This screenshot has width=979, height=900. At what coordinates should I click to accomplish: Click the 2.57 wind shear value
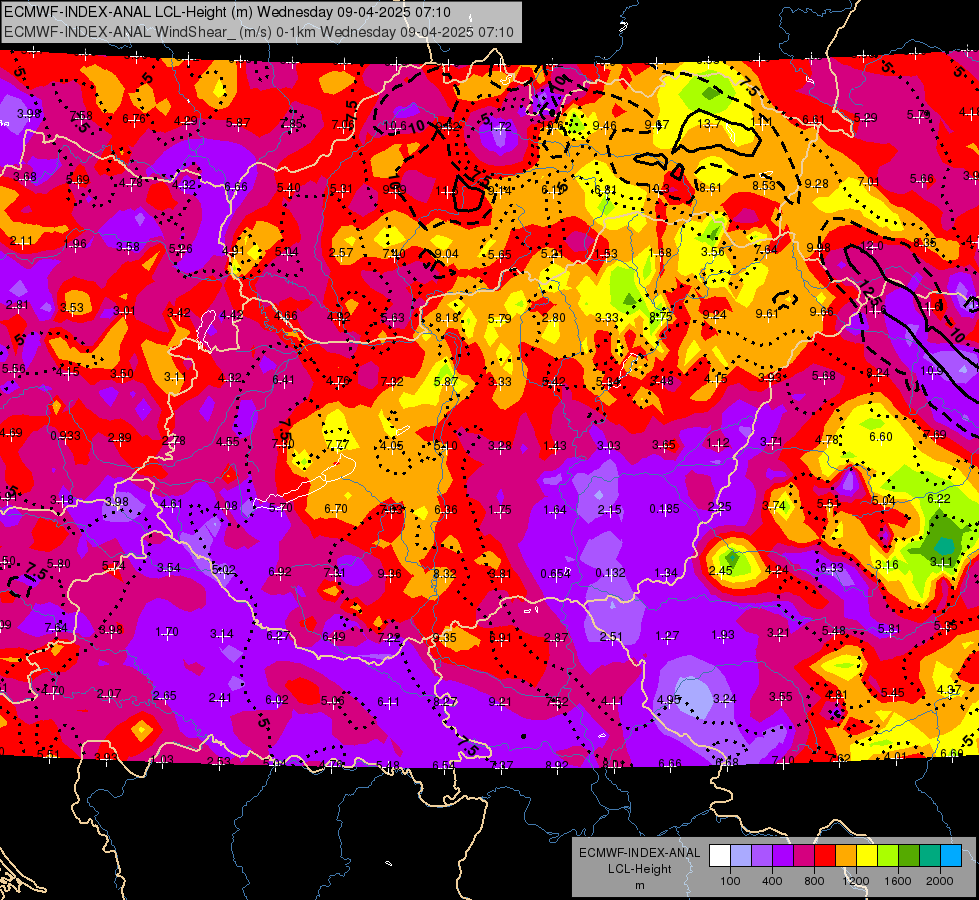341,252
